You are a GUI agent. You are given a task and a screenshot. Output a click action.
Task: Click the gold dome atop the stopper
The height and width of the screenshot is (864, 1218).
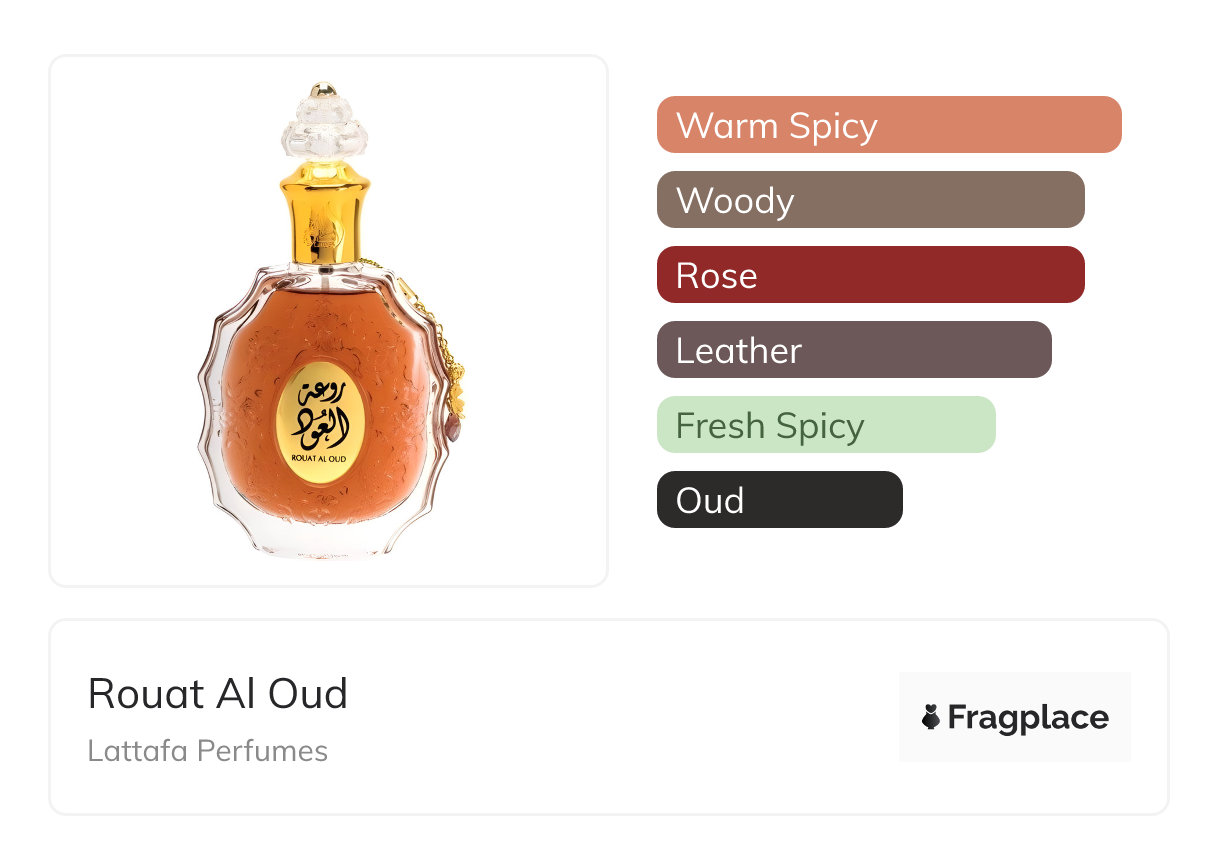[x=324, y=92]
